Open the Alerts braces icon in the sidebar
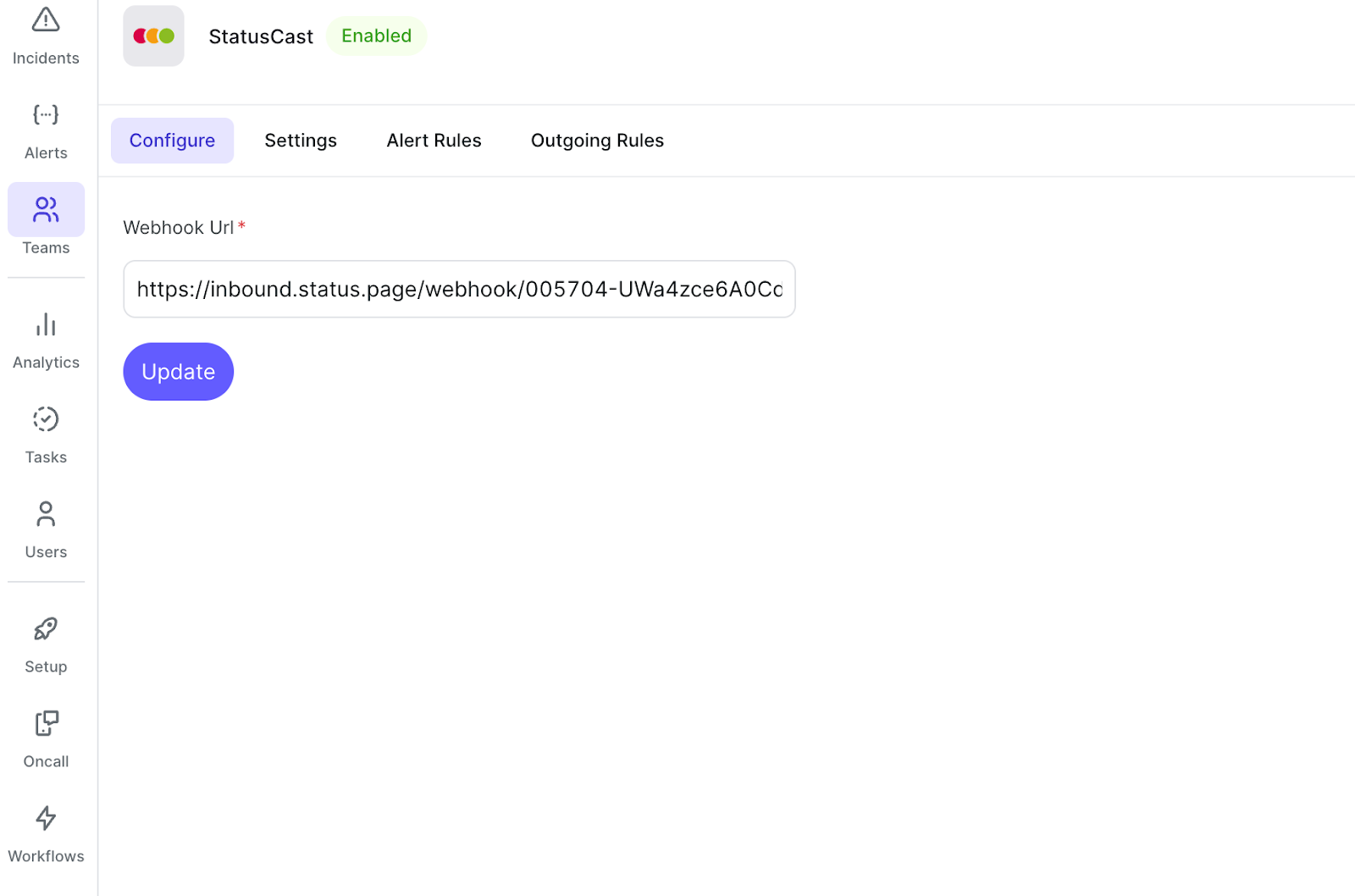1355x896 pixels. (x=46, y=114)
